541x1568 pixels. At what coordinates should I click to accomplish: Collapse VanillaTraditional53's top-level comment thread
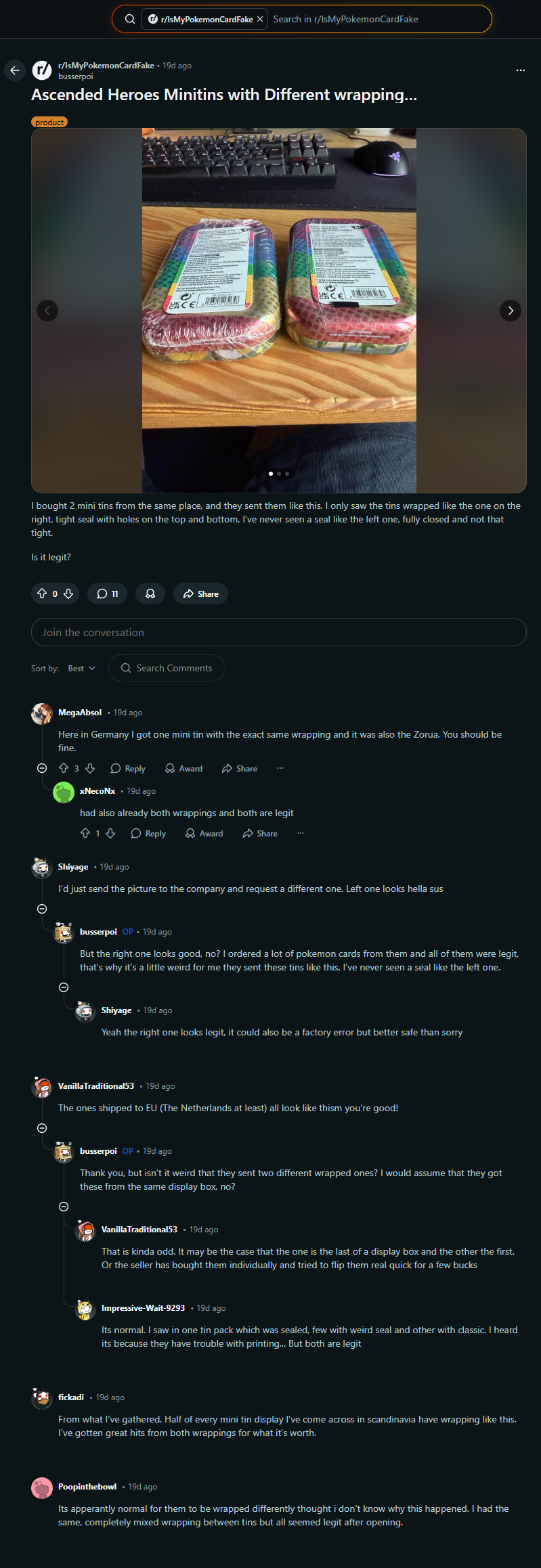point(42,1128)
